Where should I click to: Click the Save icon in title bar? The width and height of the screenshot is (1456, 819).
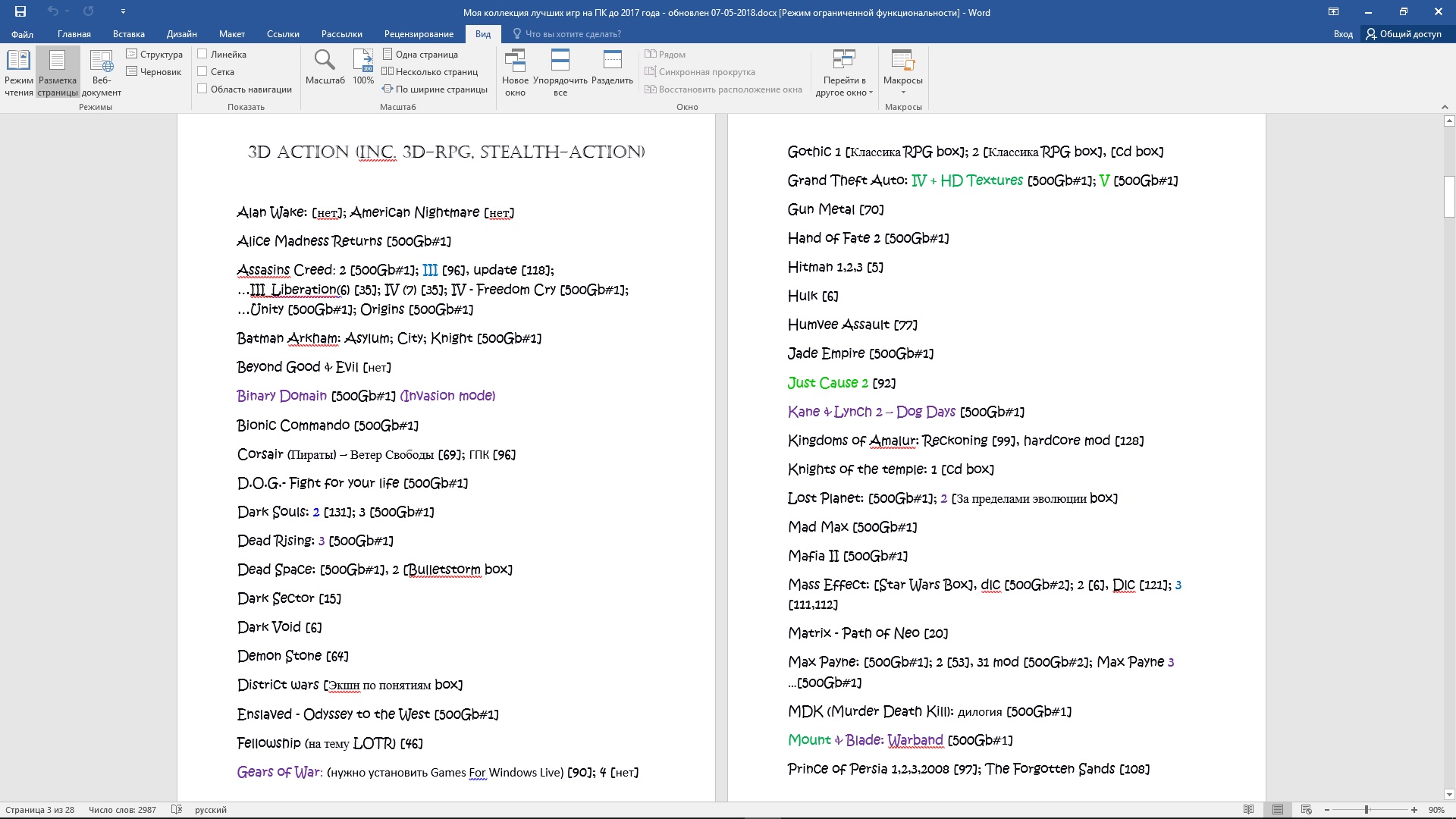click(20, 11)
